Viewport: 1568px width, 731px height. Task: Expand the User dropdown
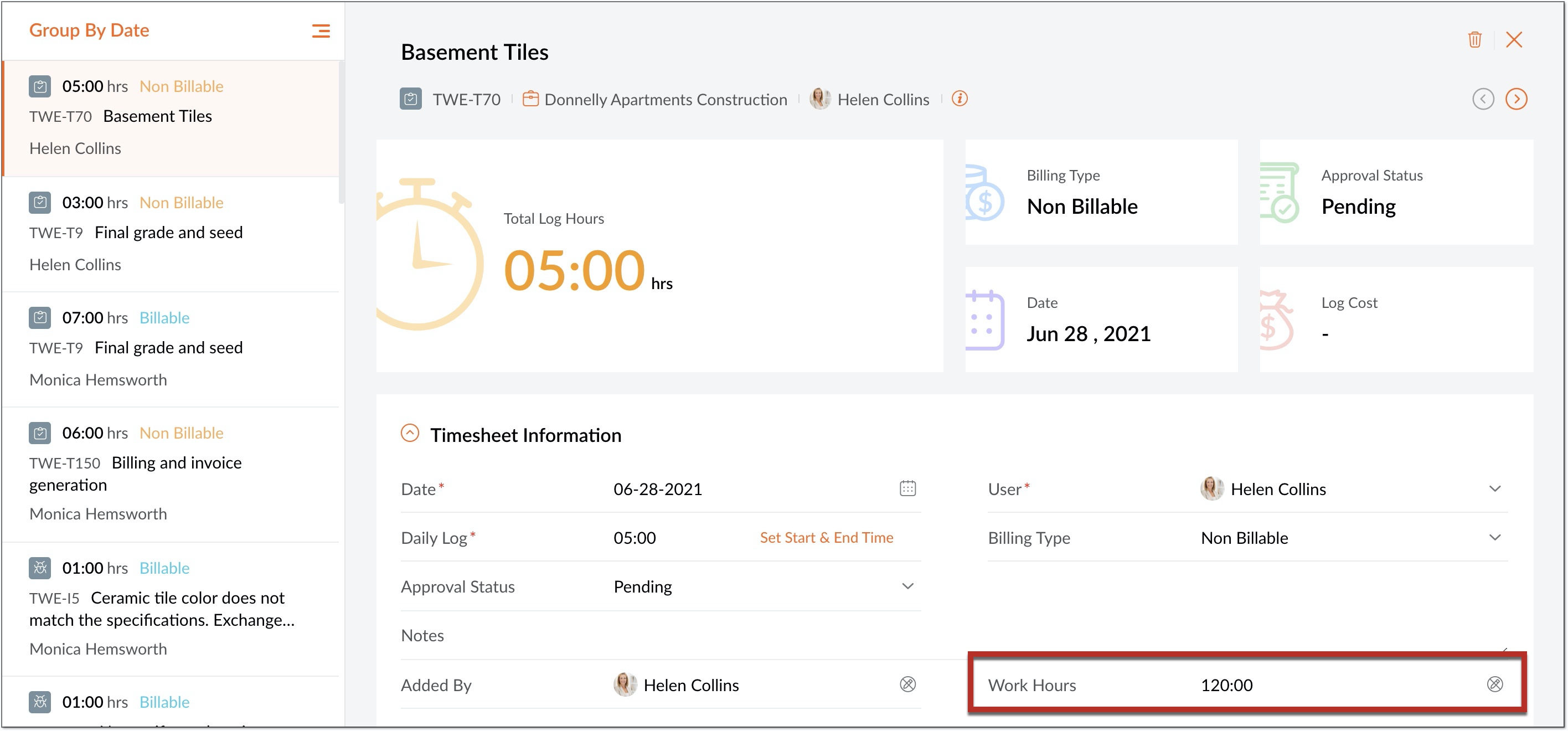coord(1494,489)
